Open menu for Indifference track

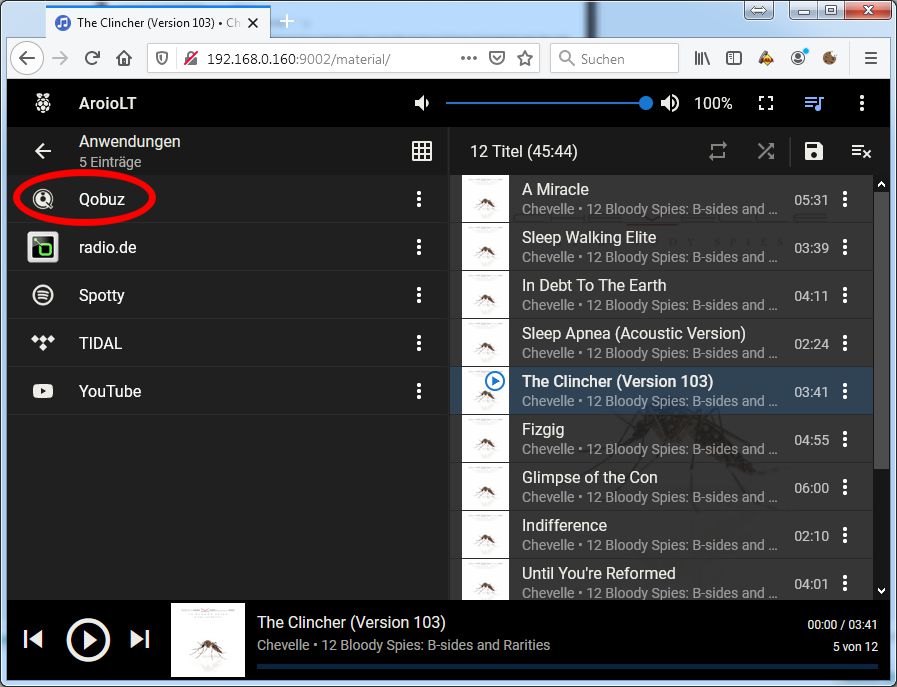pyautogui.click(x=845, y=535)
